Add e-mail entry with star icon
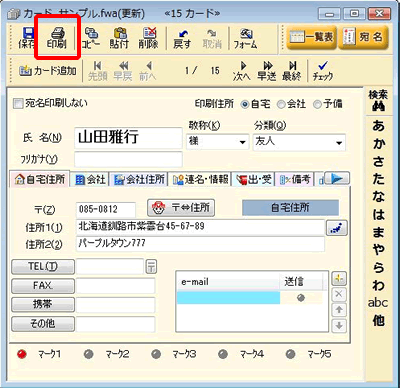This screenshot has height=388, width=400. (x=339, y=278)
